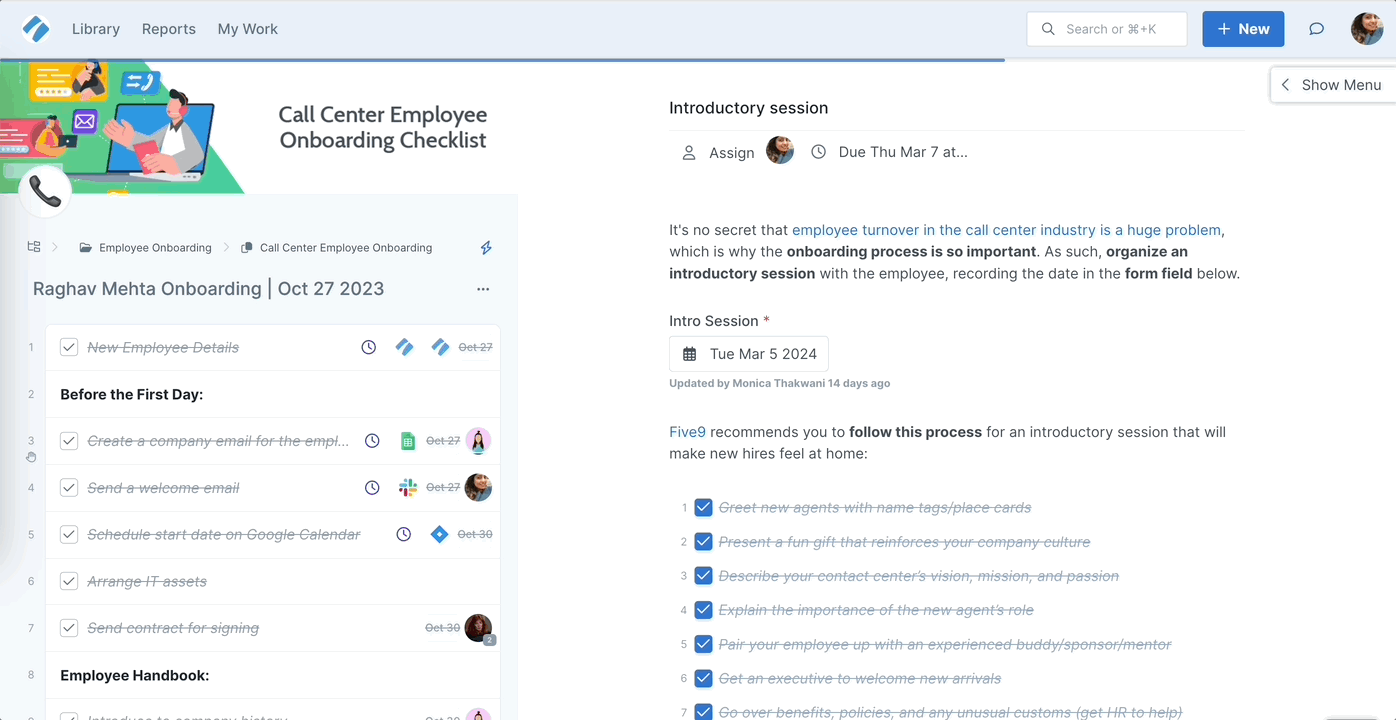Image resolution: width=1396 pixels, height=720 pixels.
Task: Open the comments speech bubble icon
Action: click(x=1317, y=29)
